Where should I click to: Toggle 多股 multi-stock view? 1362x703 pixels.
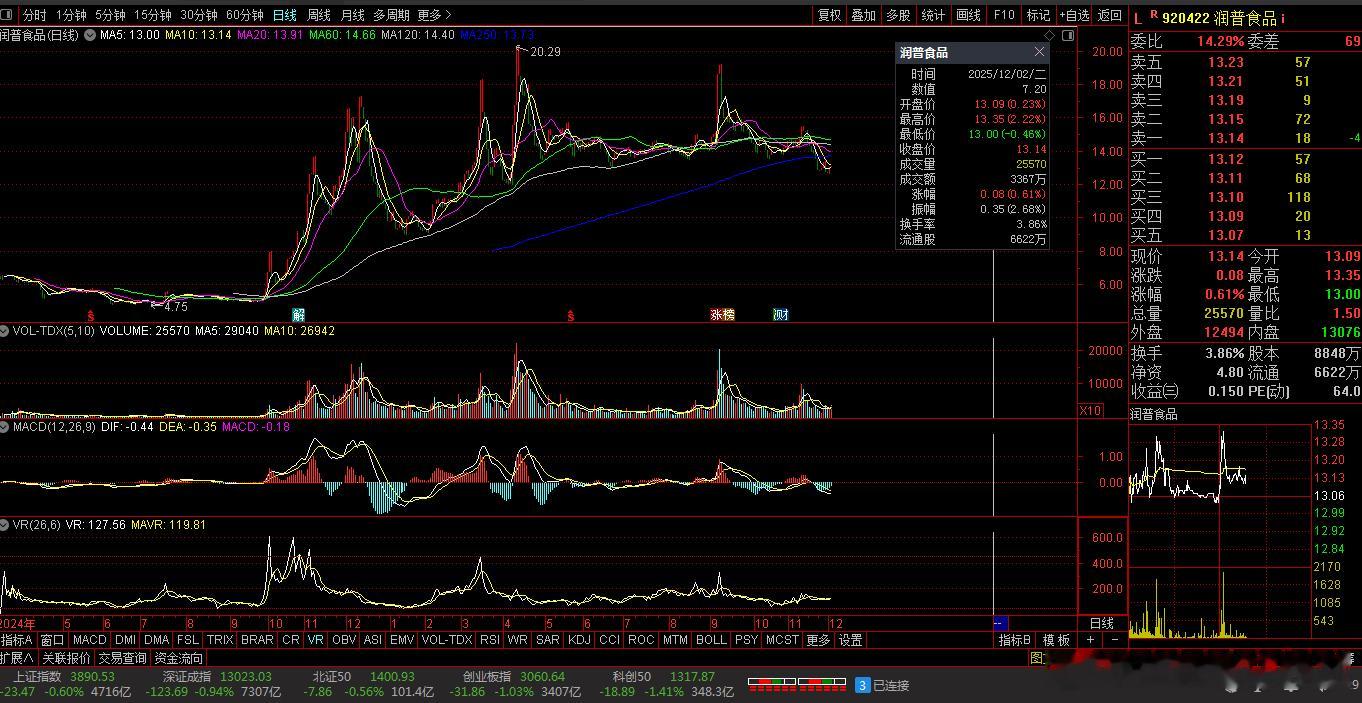click(x=898, y=15)
